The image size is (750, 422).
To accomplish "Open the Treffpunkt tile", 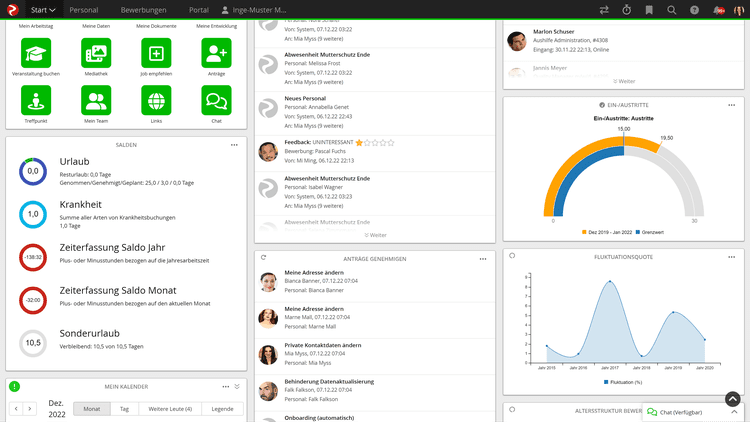I will [x=37, y=100].
